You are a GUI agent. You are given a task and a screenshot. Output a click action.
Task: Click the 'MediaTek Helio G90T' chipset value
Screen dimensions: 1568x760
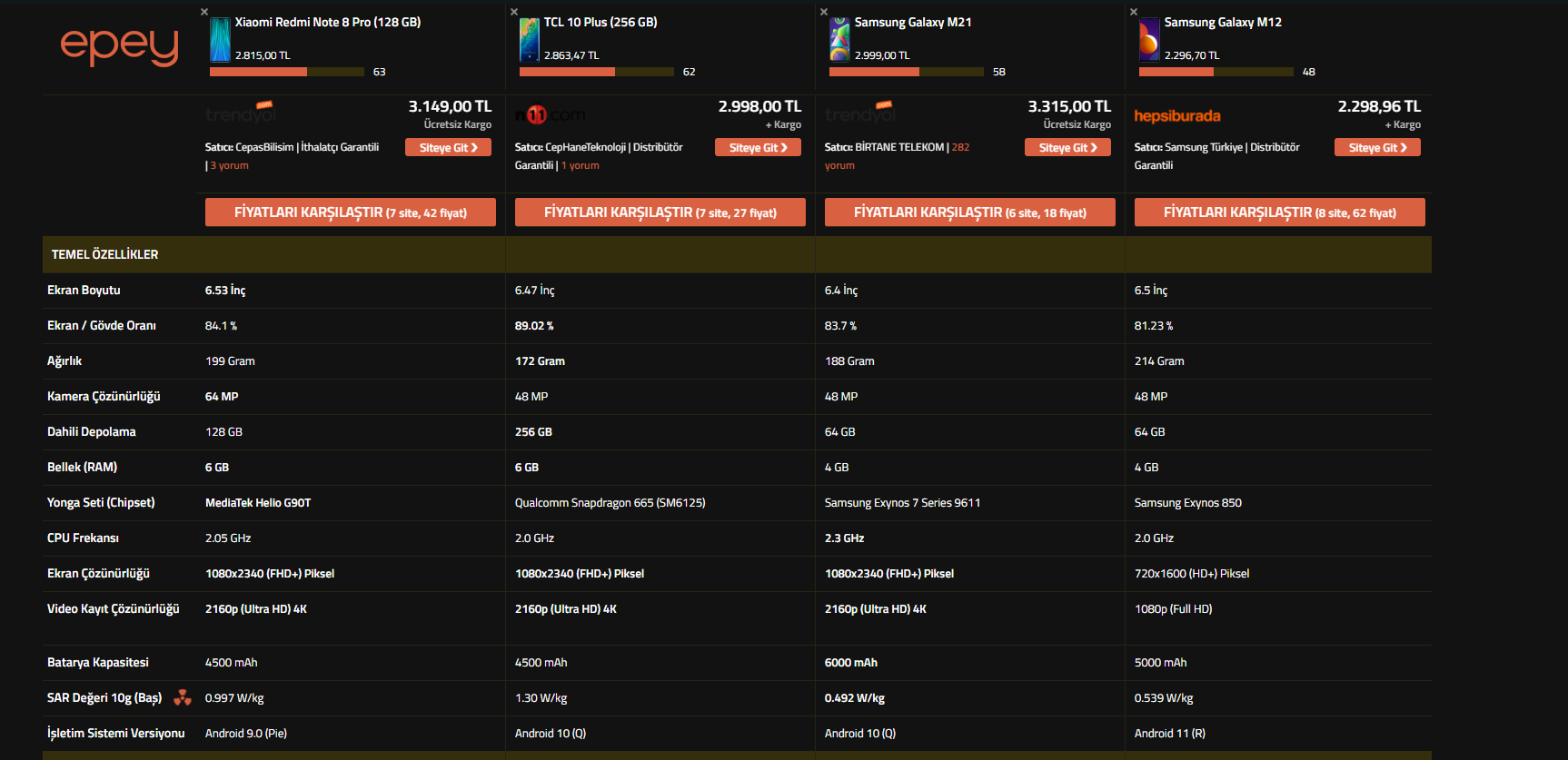[x=258, y=502]
